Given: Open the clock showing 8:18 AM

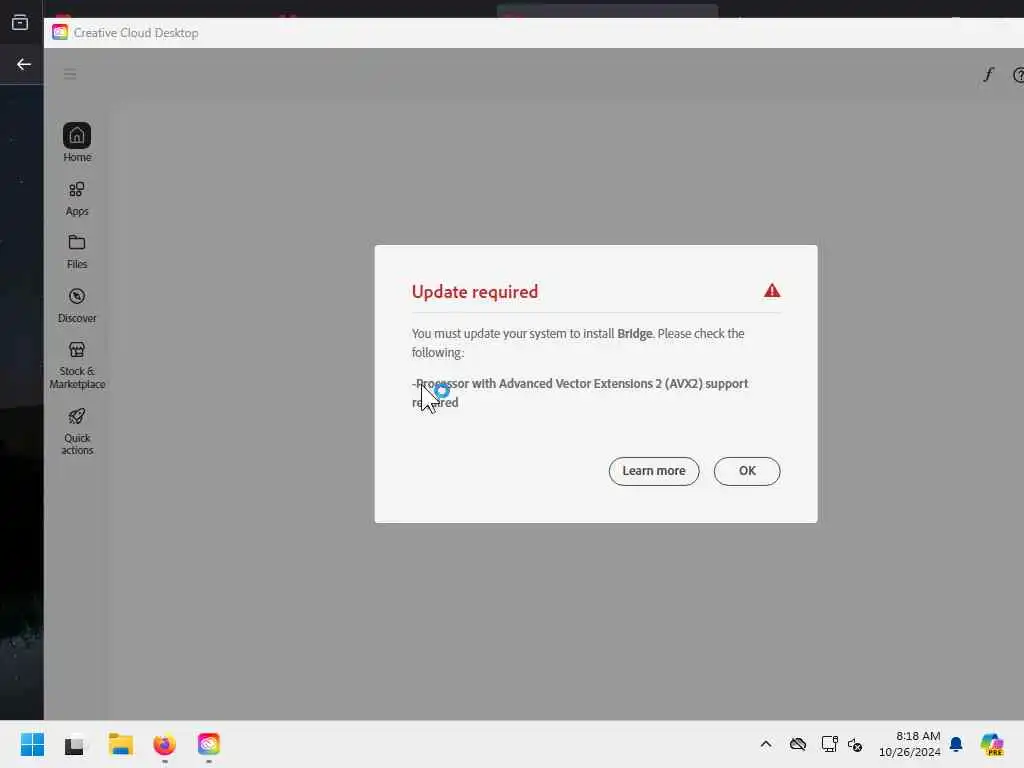Looking at the screenshot, I should pyautogui.click(x=910, y=744).
